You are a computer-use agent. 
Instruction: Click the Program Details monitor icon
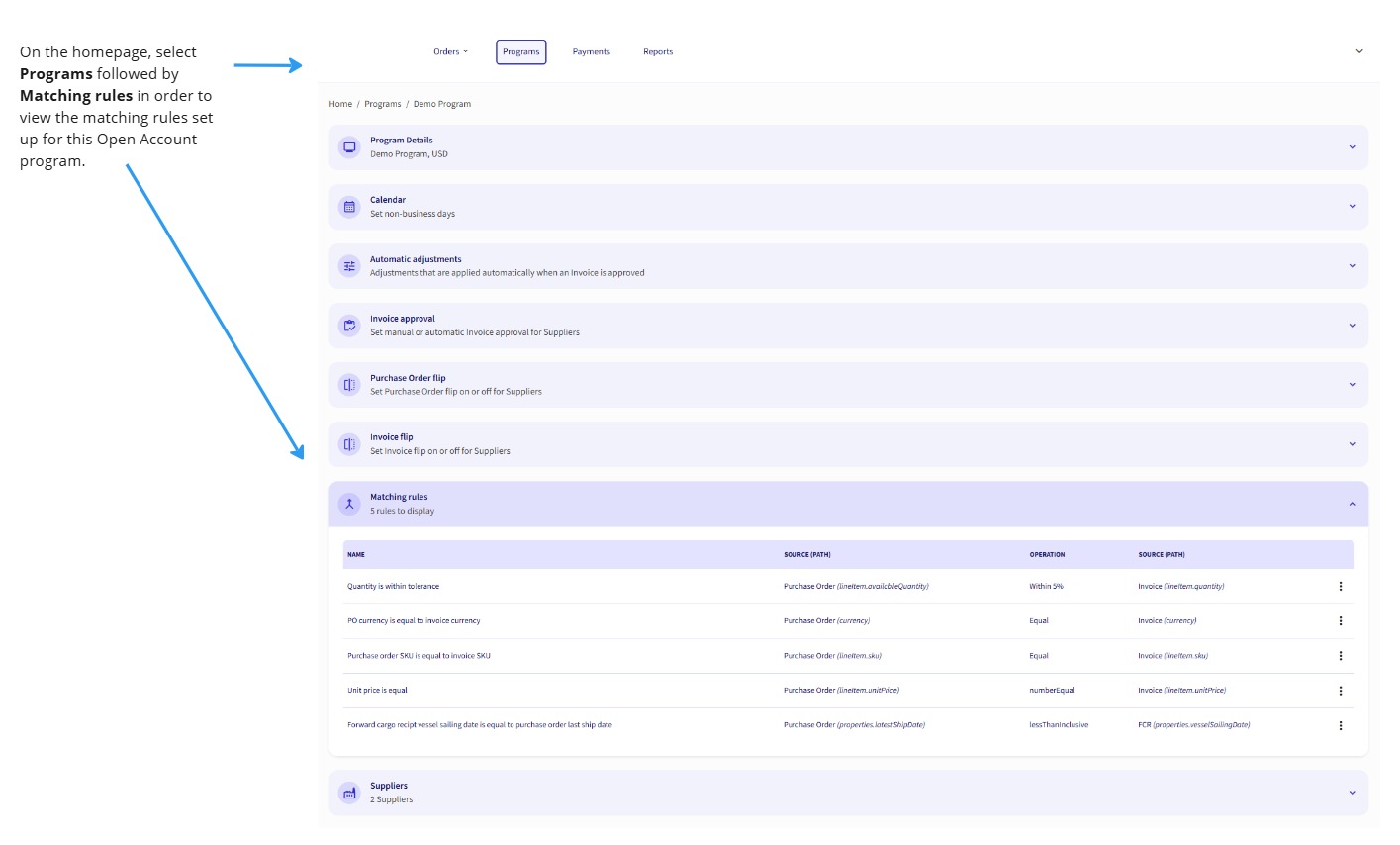click(348, 146)
